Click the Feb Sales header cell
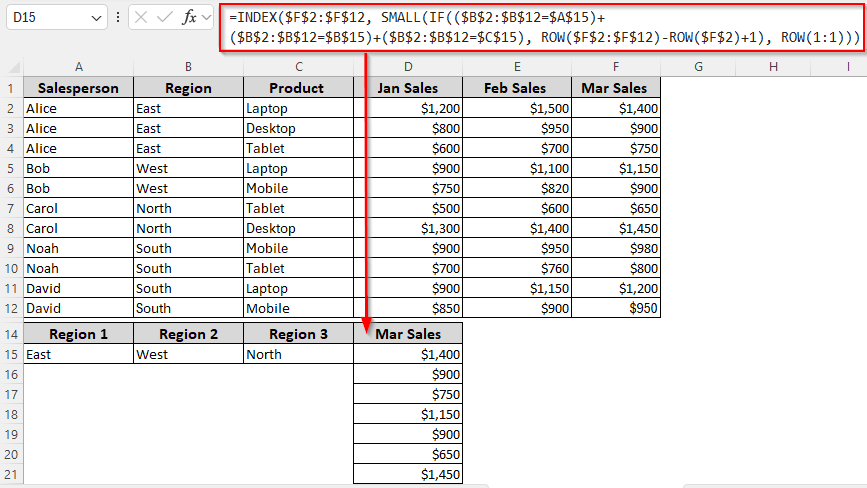The image size is (867, 488). pyautogui.click(x=516, y=88)
